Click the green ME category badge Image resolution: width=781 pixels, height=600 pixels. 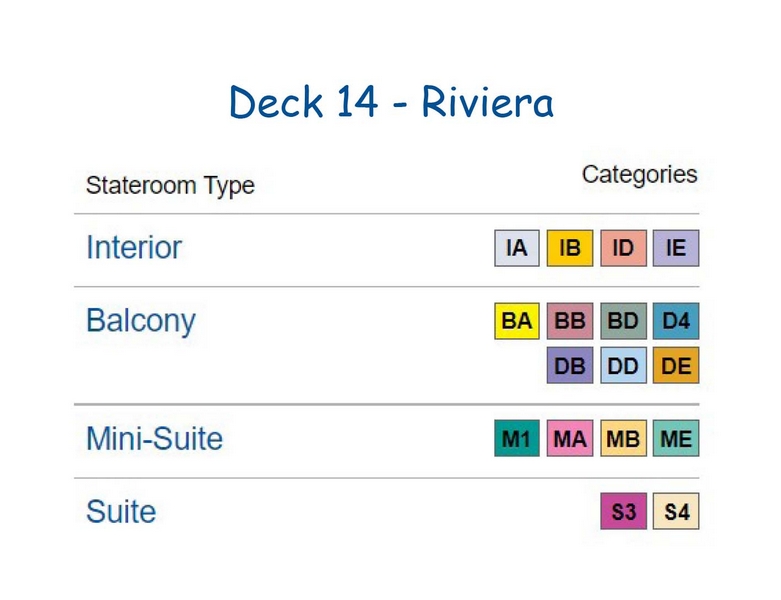coord(676,438)
